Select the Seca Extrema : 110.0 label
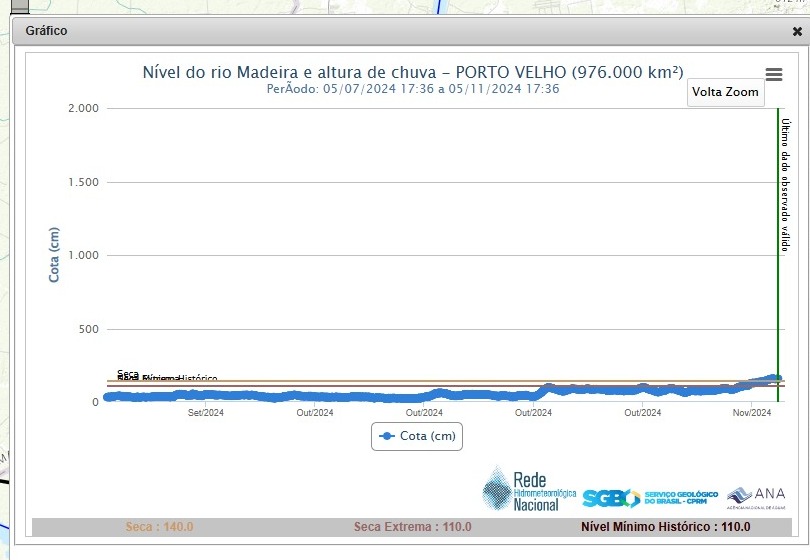The width and height of the screenshot is (810, 560). (x=412, y=527)
